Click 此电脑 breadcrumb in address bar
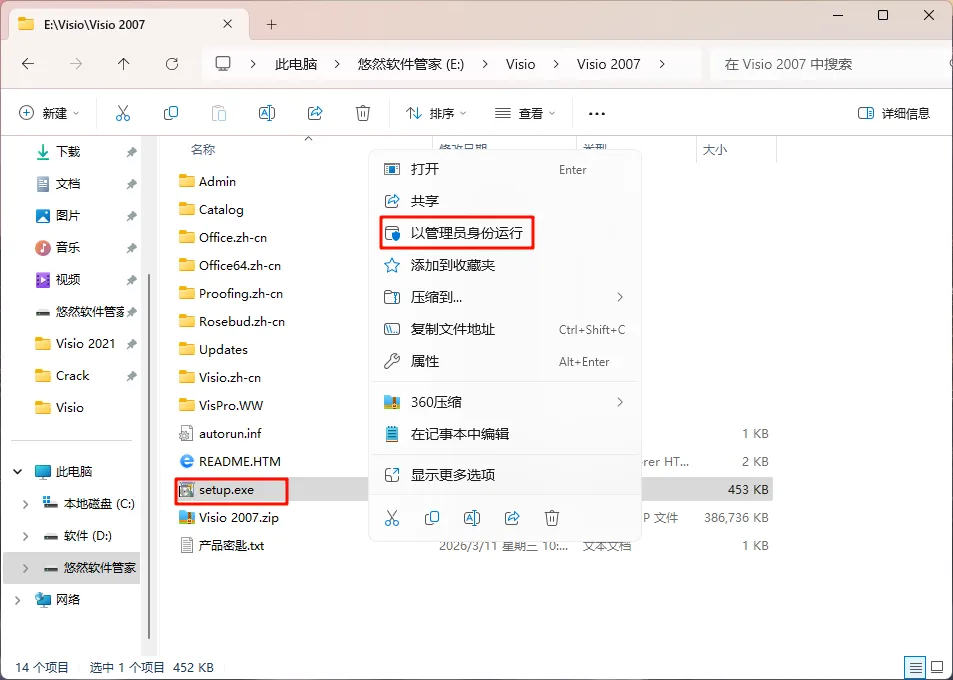This screenshot has height=680, width=953. 296,64
